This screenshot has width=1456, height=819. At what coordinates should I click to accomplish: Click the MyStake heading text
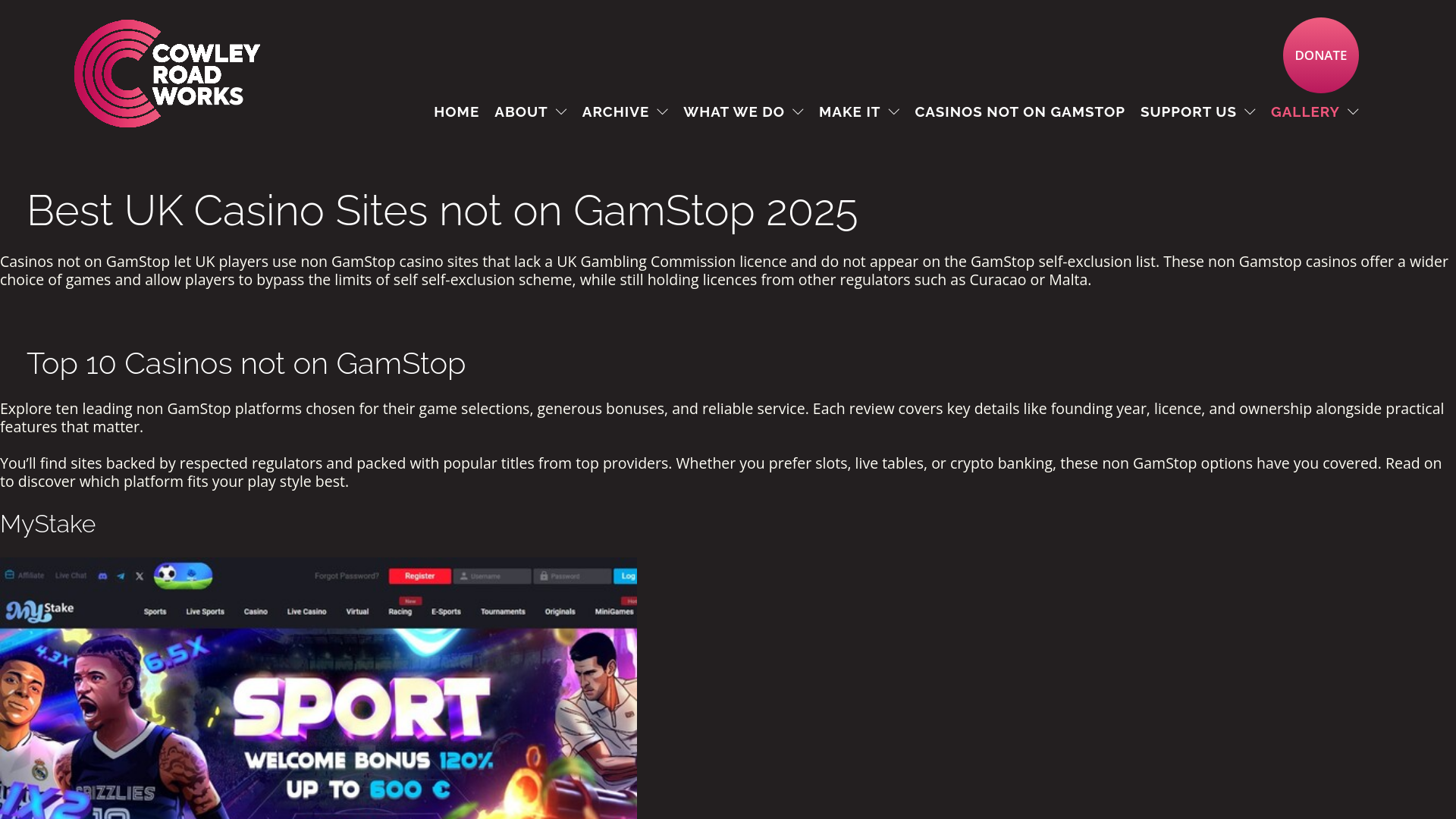click(x=48, y=524)
